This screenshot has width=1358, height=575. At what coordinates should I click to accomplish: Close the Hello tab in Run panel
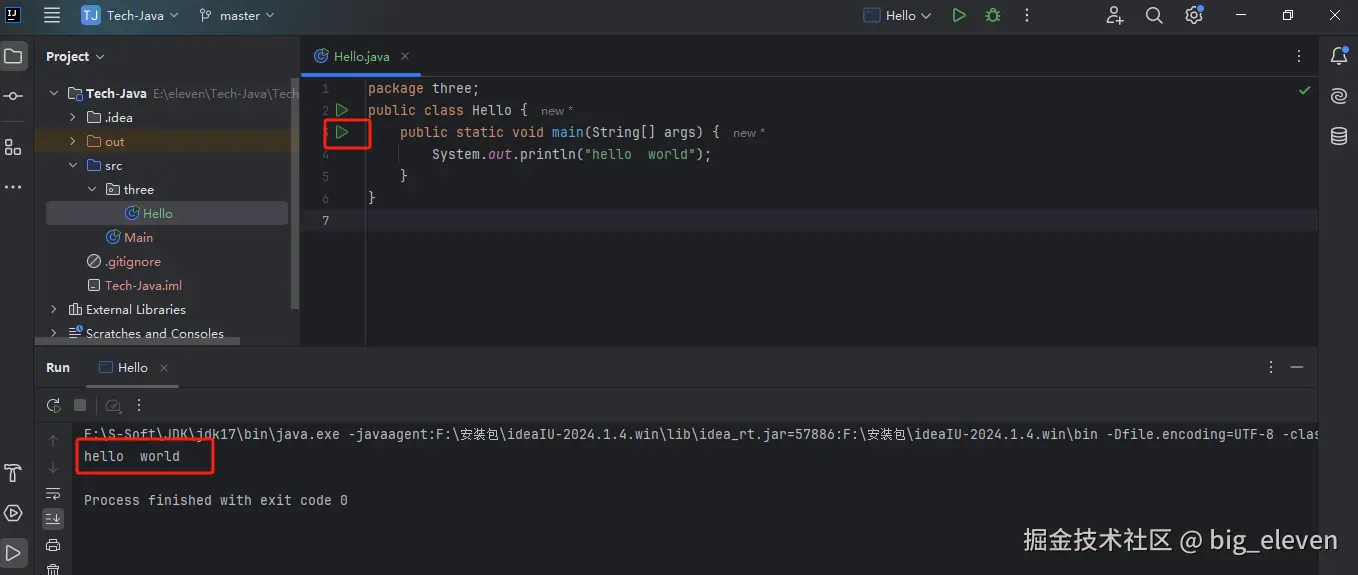(164, 368)
